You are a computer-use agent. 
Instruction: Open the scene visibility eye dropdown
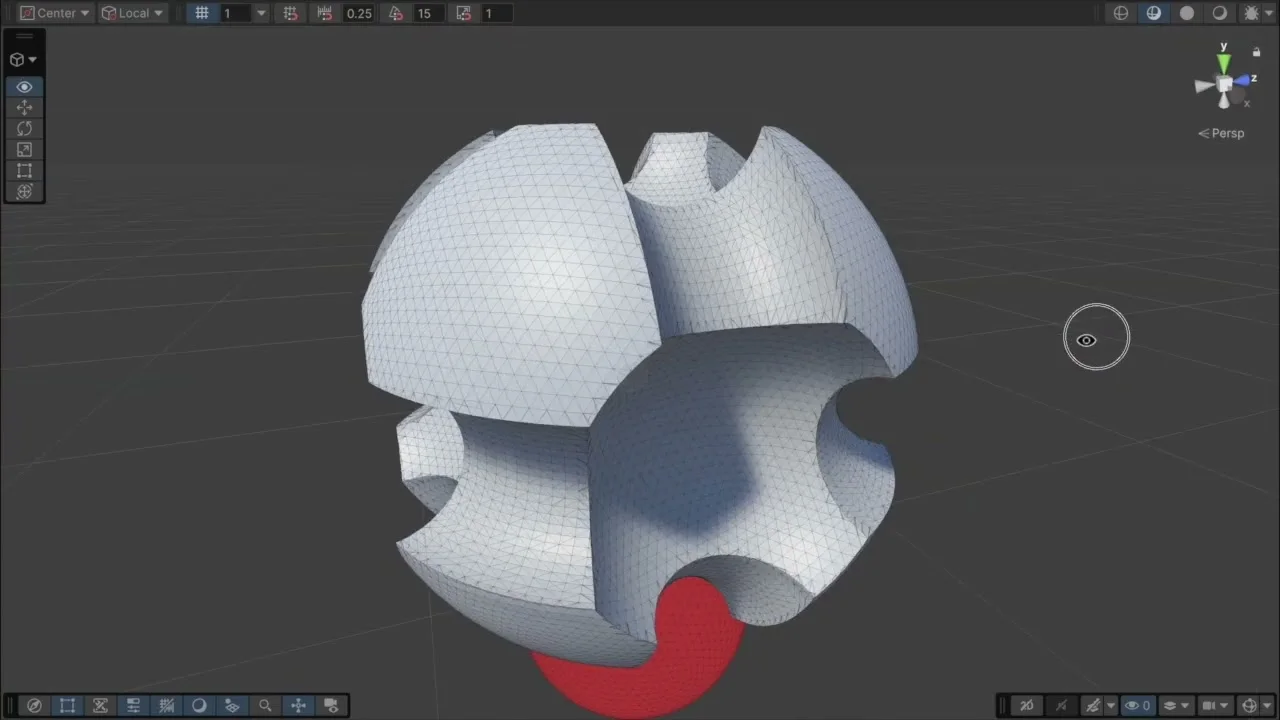point(1137,706)
